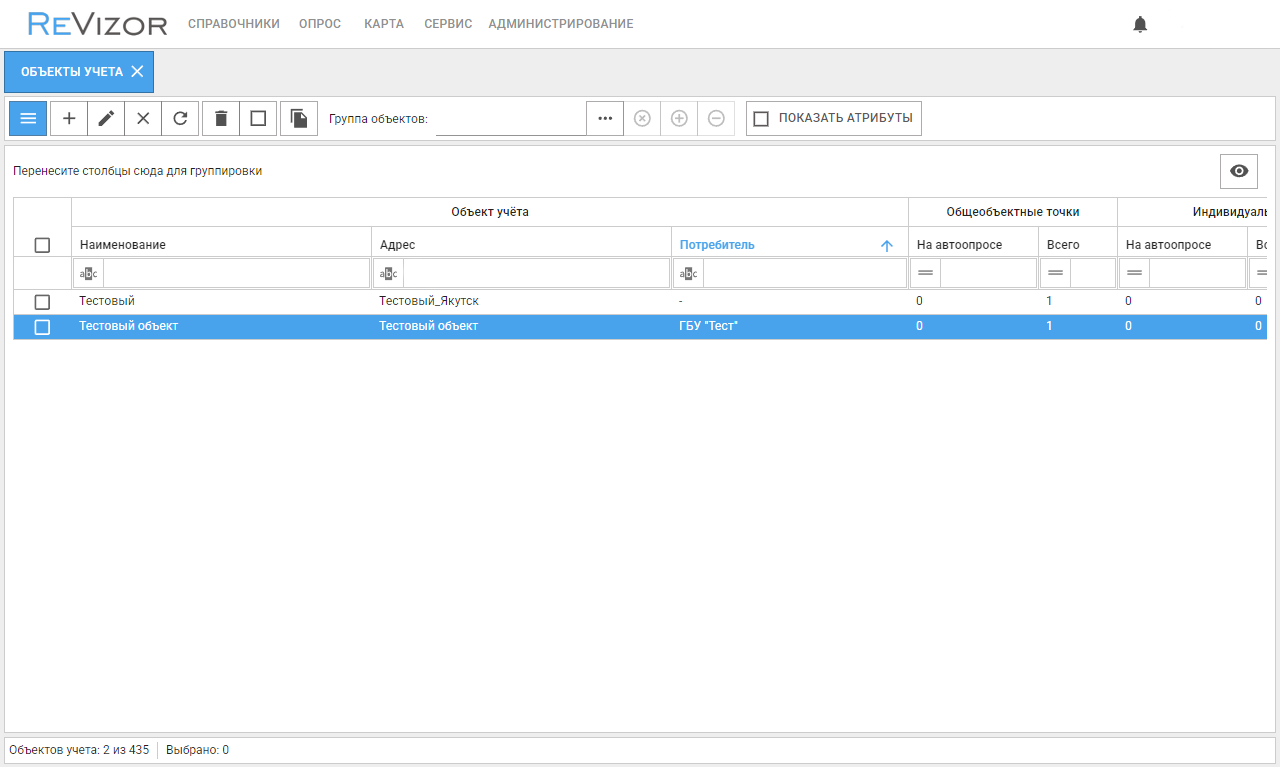The height and width of the screenshot is (767, 1280).
Task: Open КАРТА menu
Action: 384,24
